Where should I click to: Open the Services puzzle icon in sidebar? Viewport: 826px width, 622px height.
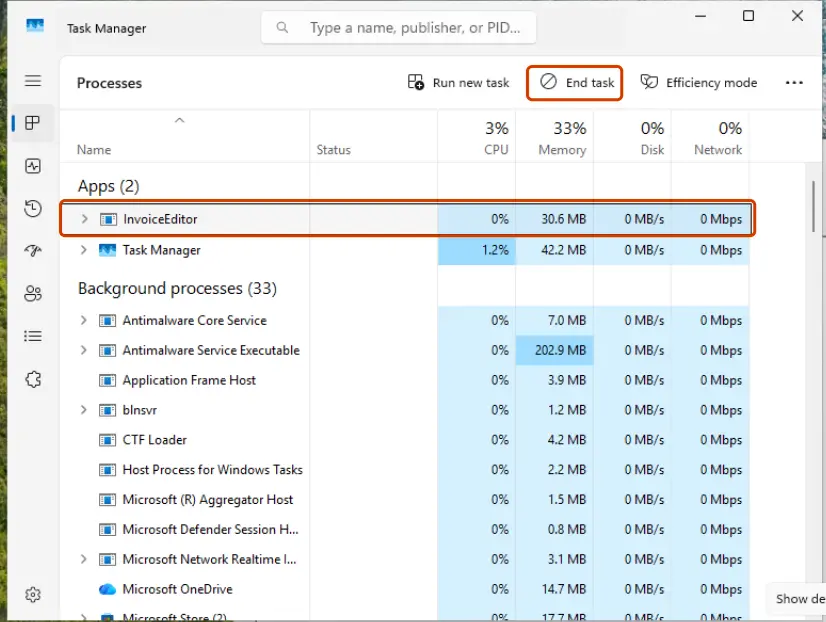point(33,379)
